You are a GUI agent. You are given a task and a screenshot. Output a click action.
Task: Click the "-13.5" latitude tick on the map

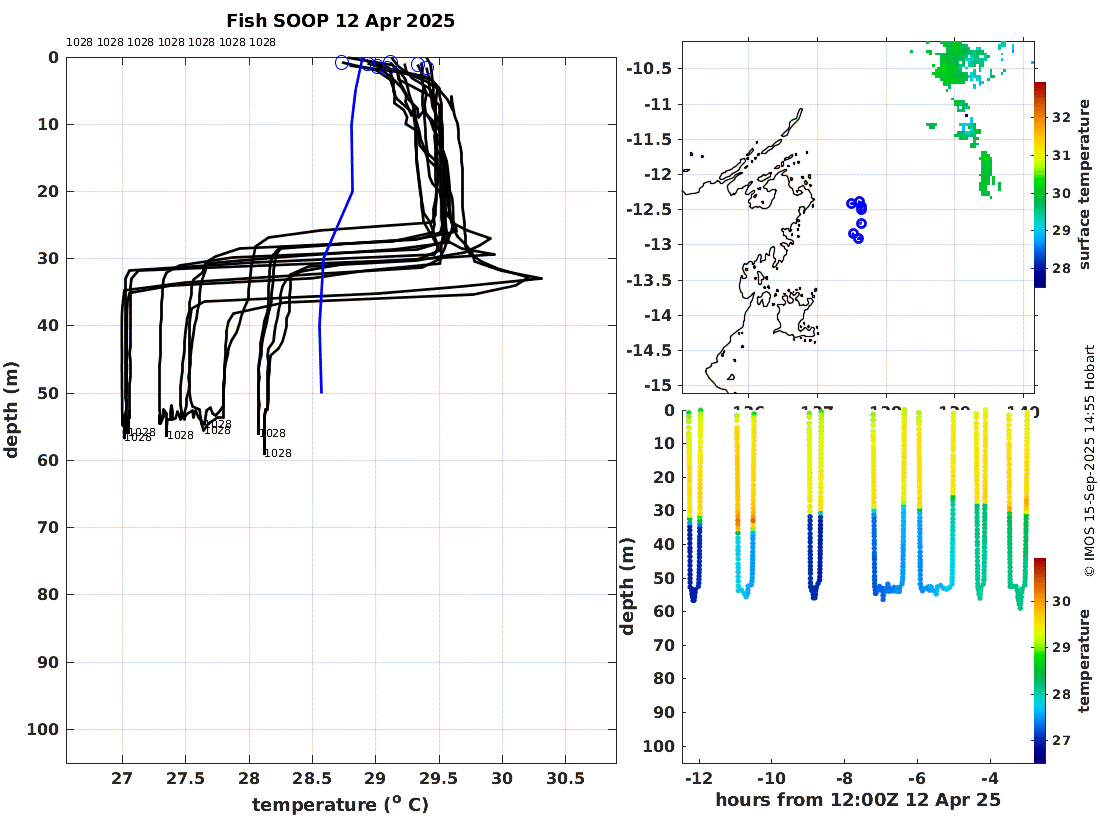649,280
